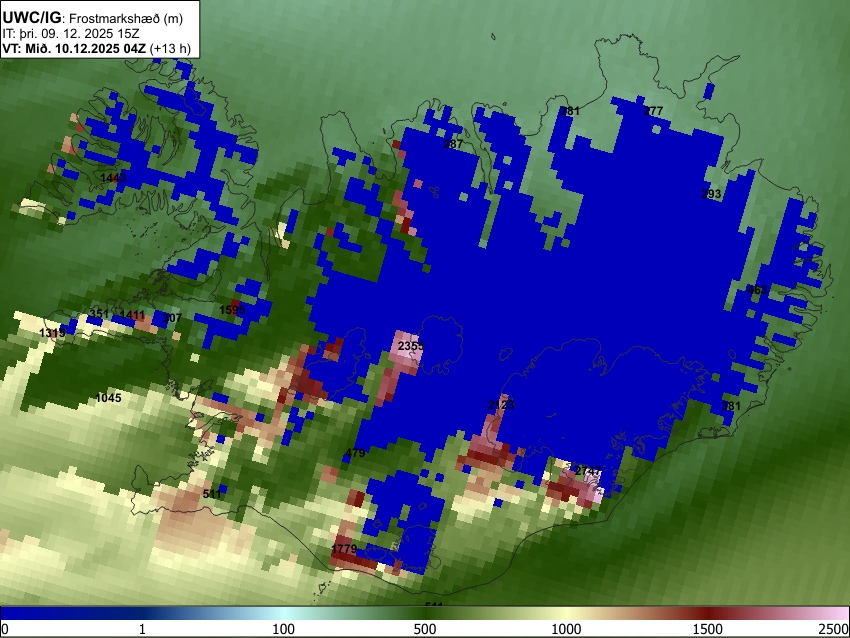Click the color scale label '100'

point(284,629)
